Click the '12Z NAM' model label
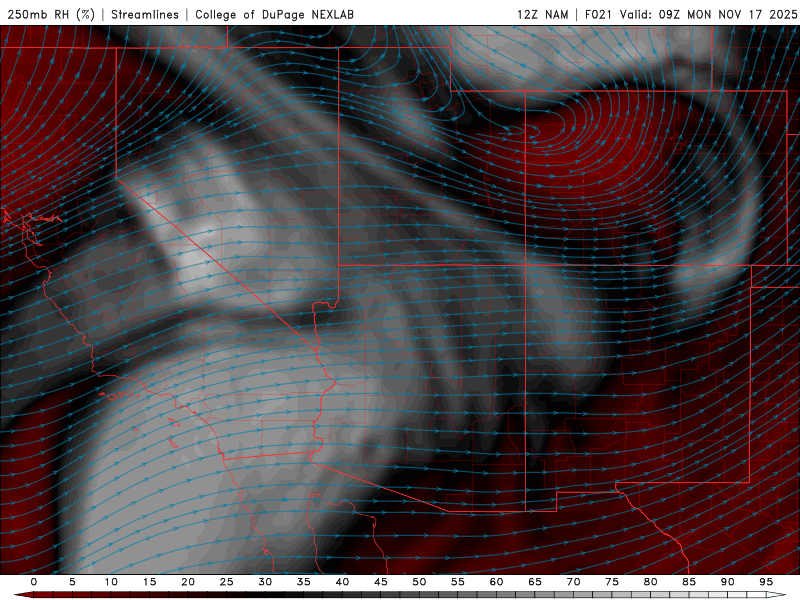 pos(542,14)
